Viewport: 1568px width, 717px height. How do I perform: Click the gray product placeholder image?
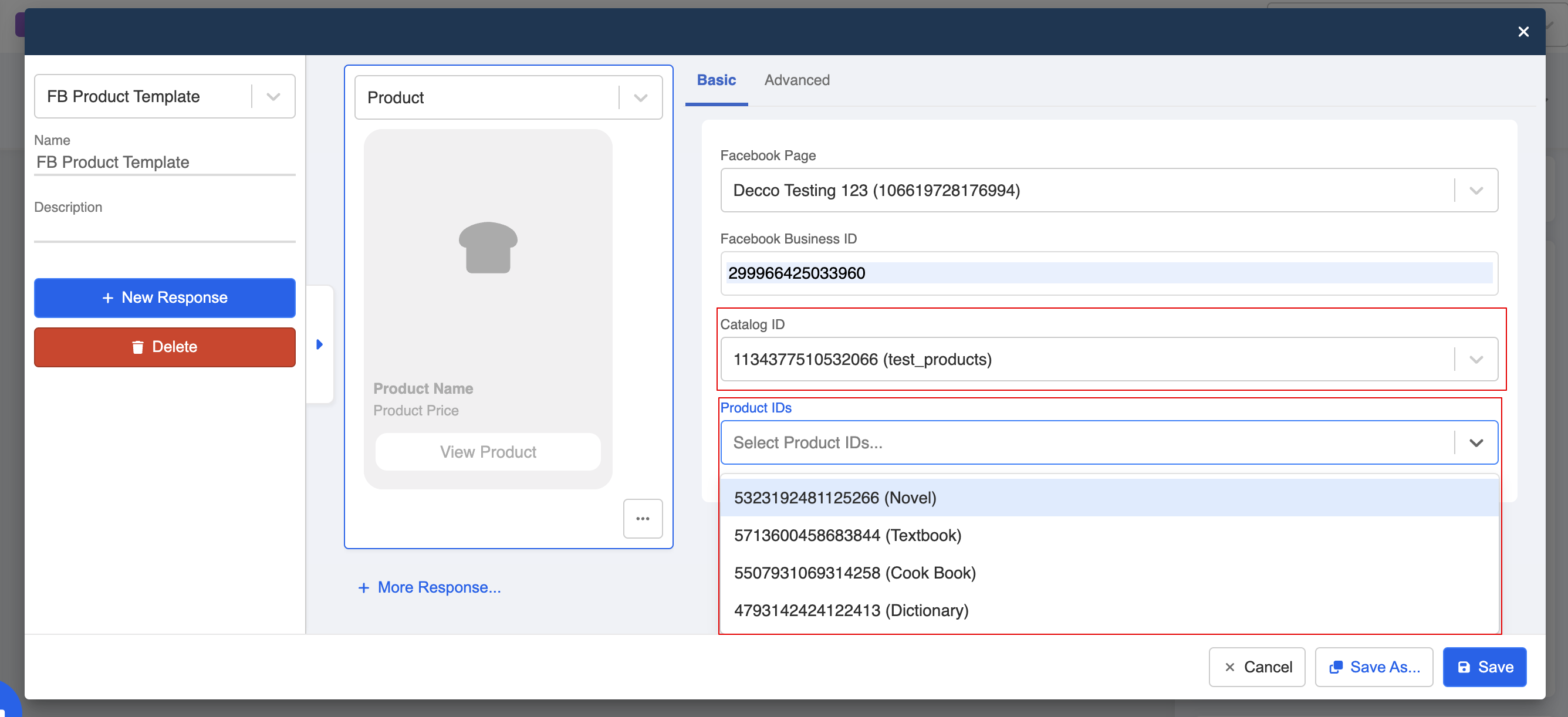(x=488, y=248)
